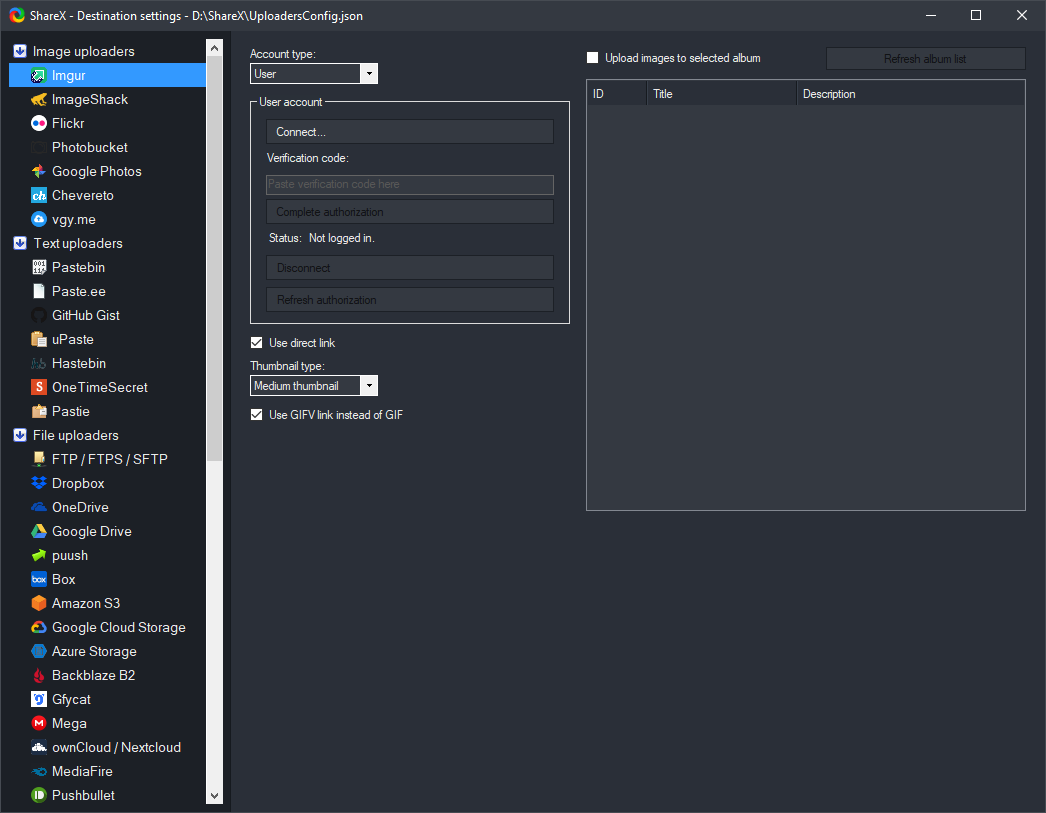1046x813 pixels.
Task: Click the Refresh album list button
Action: [925, 59]
